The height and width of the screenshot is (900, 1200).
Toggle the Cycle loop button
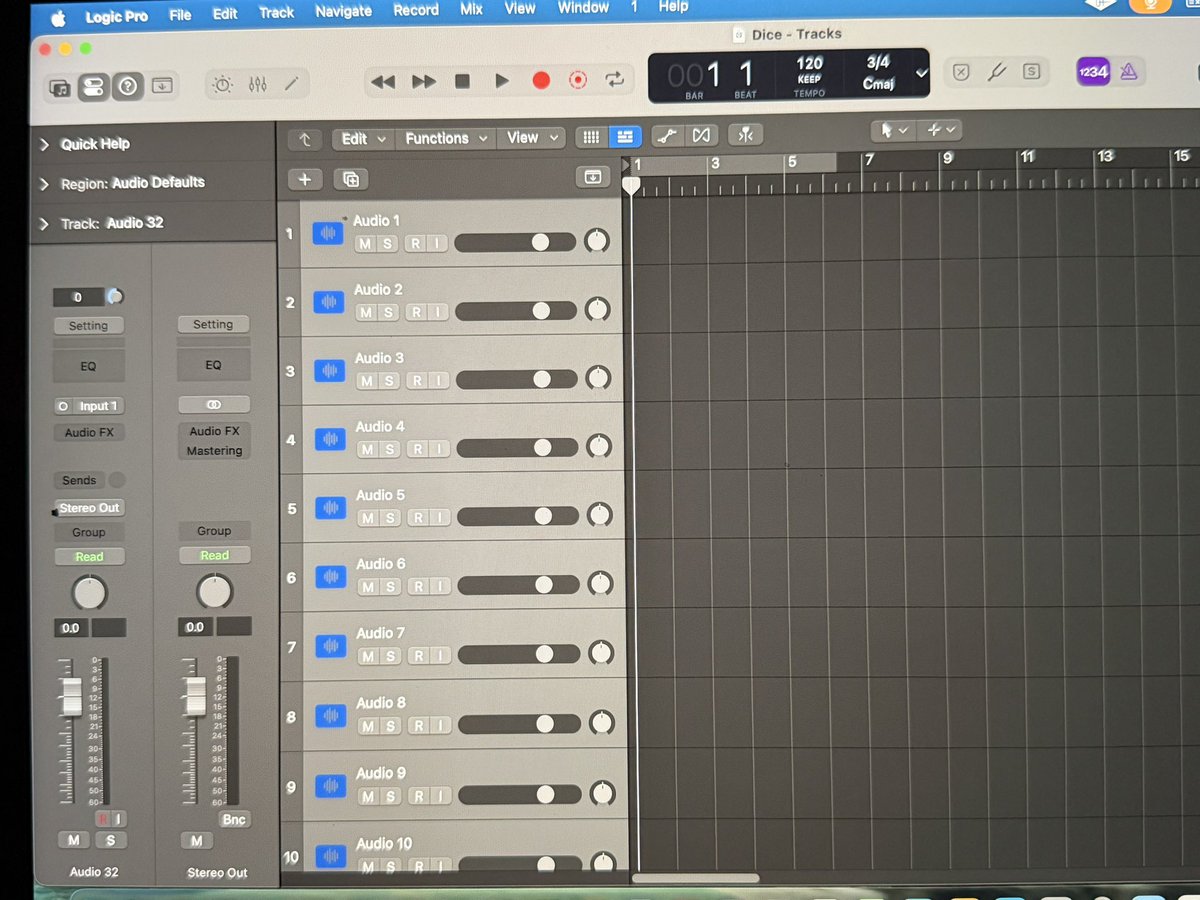point(615,79)
